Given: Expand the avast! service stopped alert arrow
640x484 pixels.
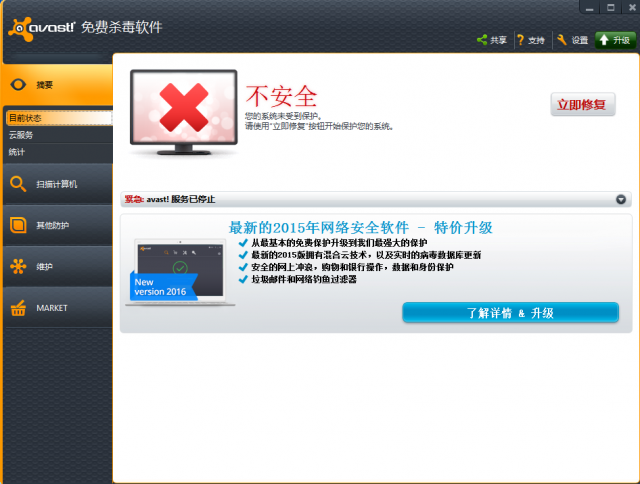Looking at the screenshot, I should pos(621,199).
